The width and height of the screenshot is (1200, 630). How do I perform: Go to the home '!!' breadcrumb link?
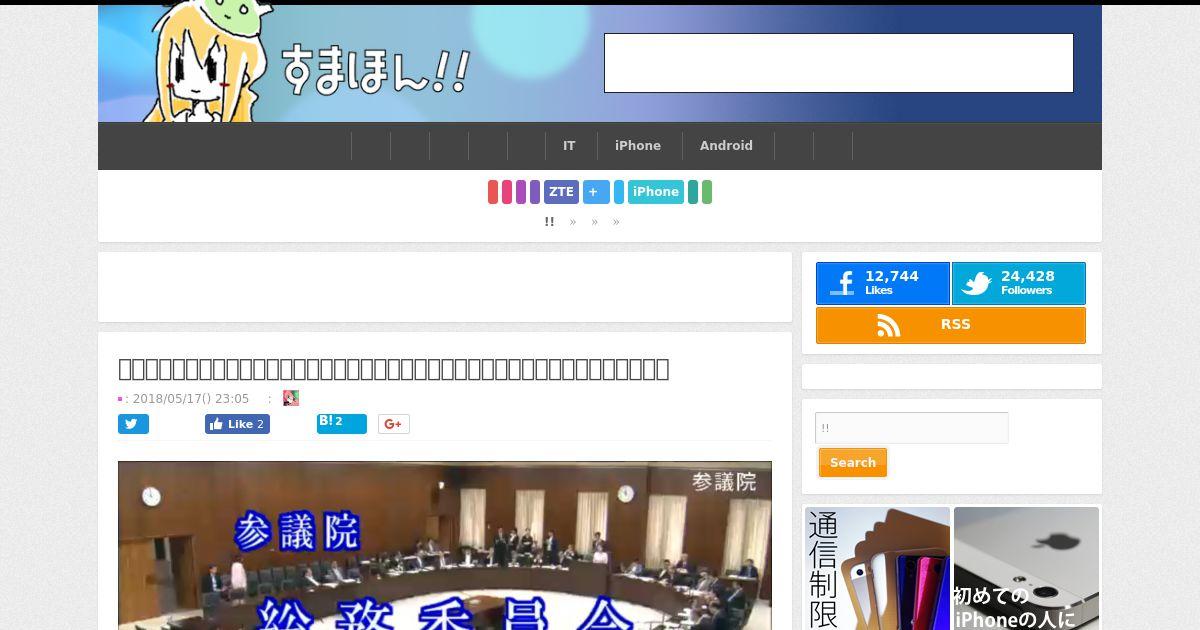549,222
